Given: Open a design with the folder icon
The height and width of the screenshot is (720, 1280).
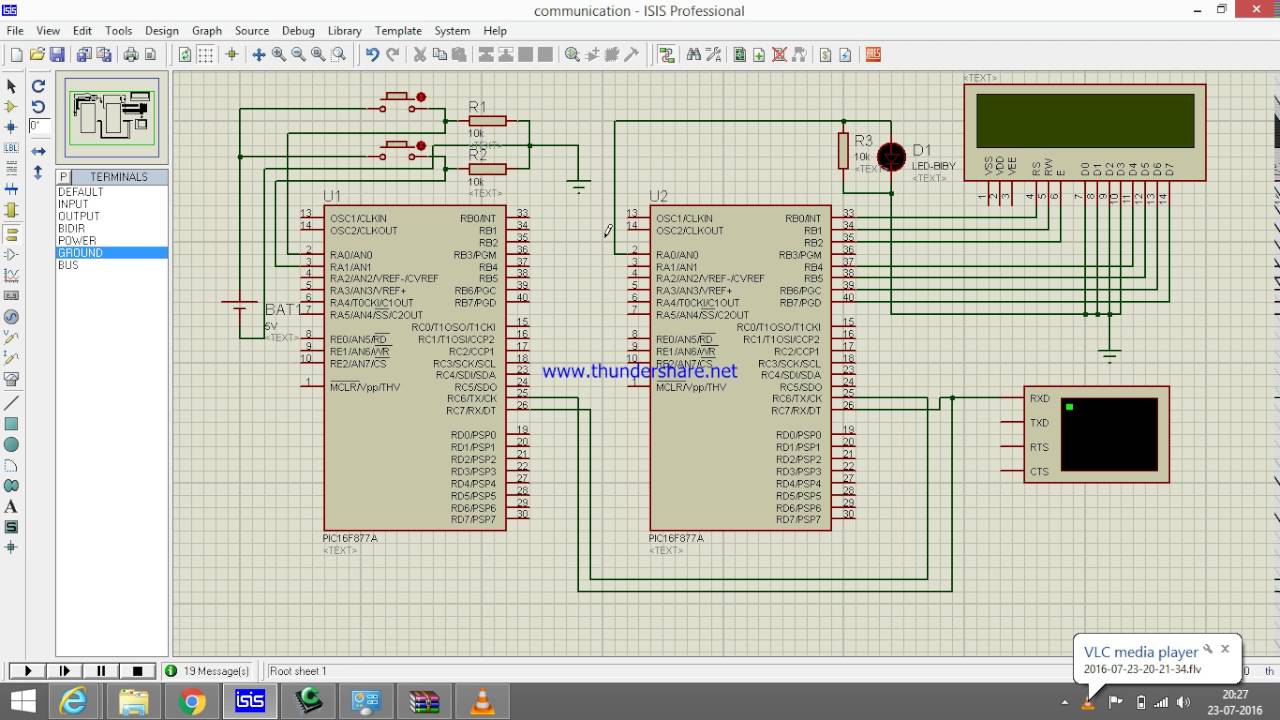Looking at the screenshot, I should [37, 55].
